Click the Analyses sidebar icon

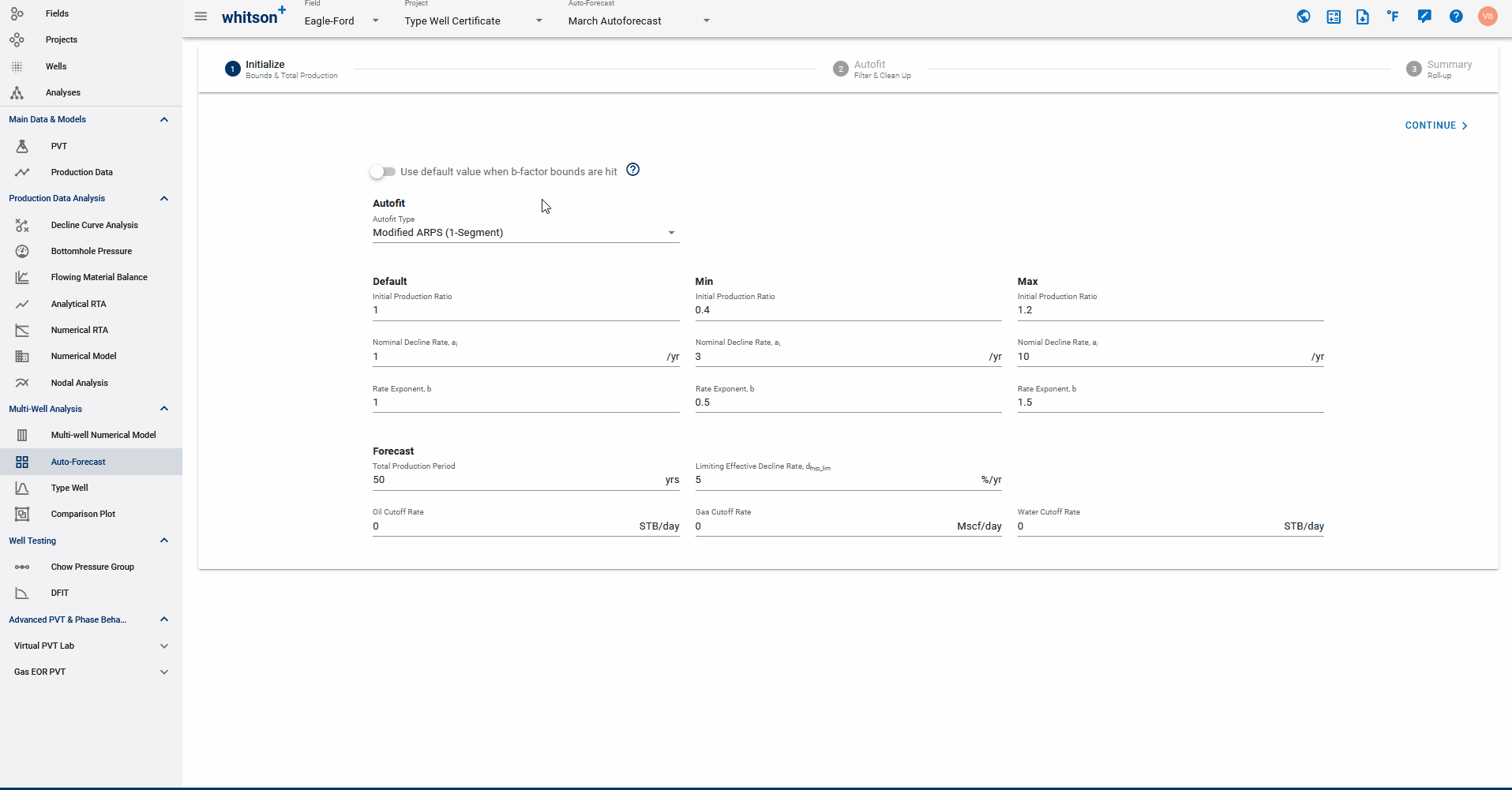[x=17, y=92]
